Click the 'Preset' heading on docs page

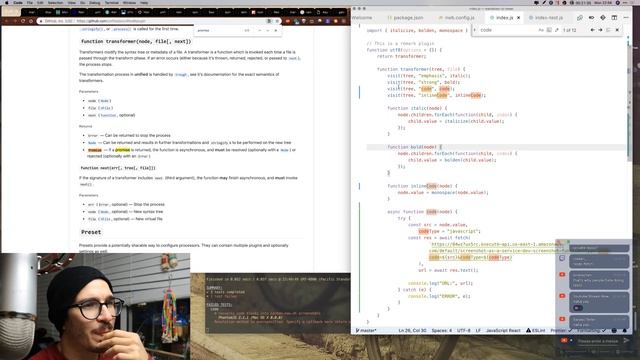tap(91, 232)
